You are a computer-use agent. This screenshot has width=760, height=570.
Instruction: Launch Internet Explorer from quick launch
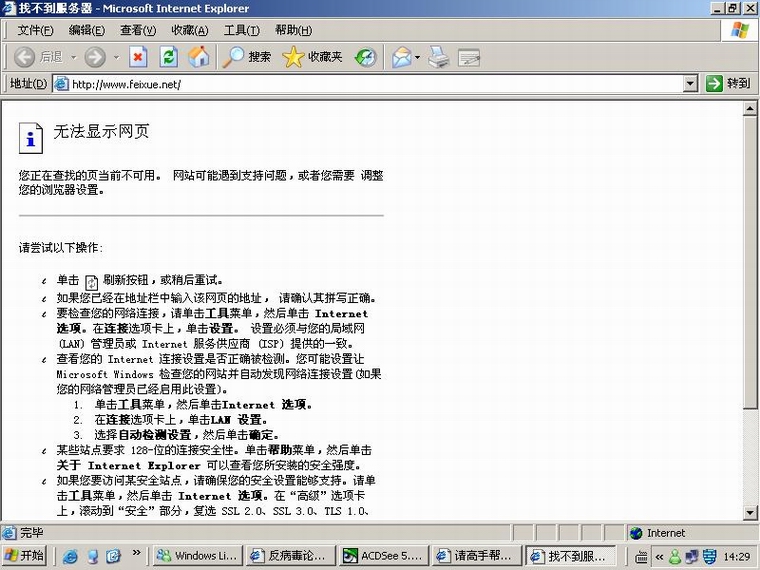[x=70, y=556]
